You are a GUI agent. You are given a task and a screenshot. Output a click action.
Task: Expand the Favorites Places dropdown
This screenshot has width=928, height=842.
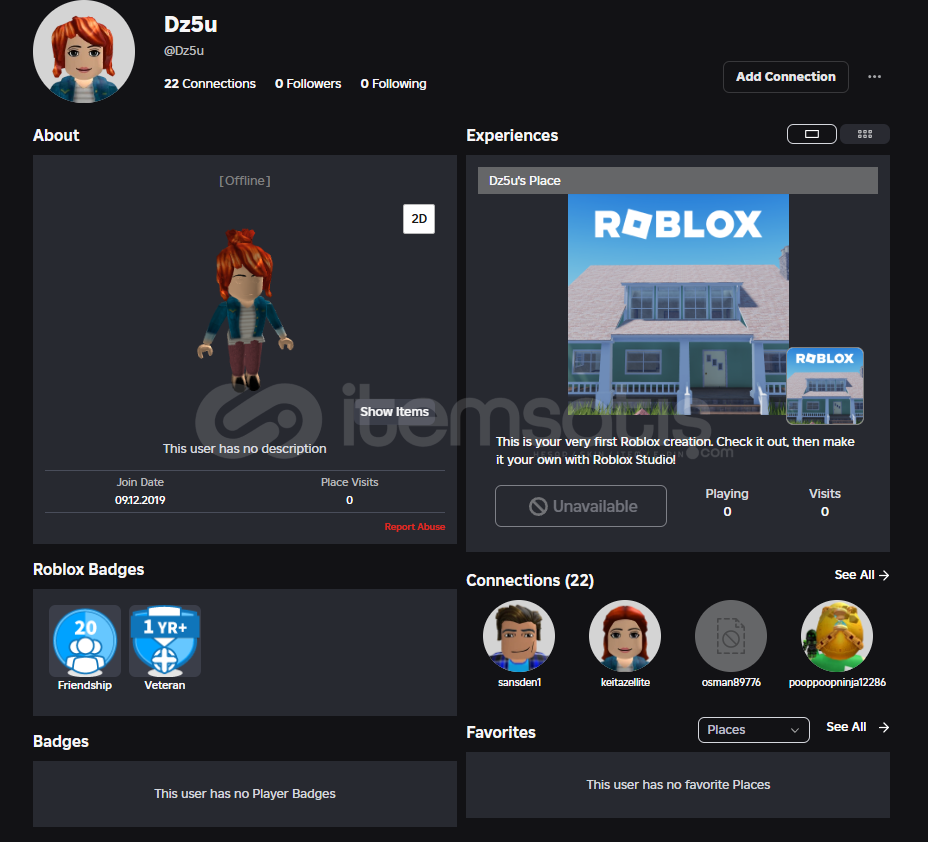point(753,730)
